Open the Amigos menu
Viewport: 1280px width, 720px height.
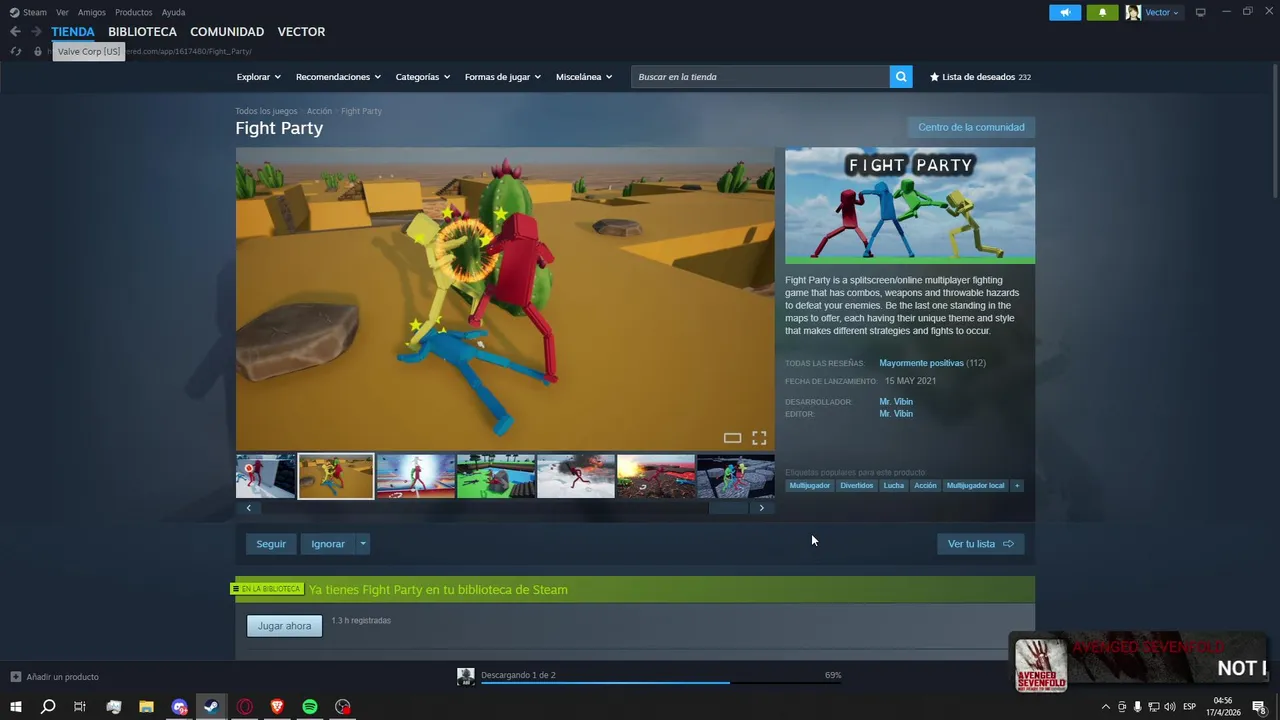click(x=92, y=12)
